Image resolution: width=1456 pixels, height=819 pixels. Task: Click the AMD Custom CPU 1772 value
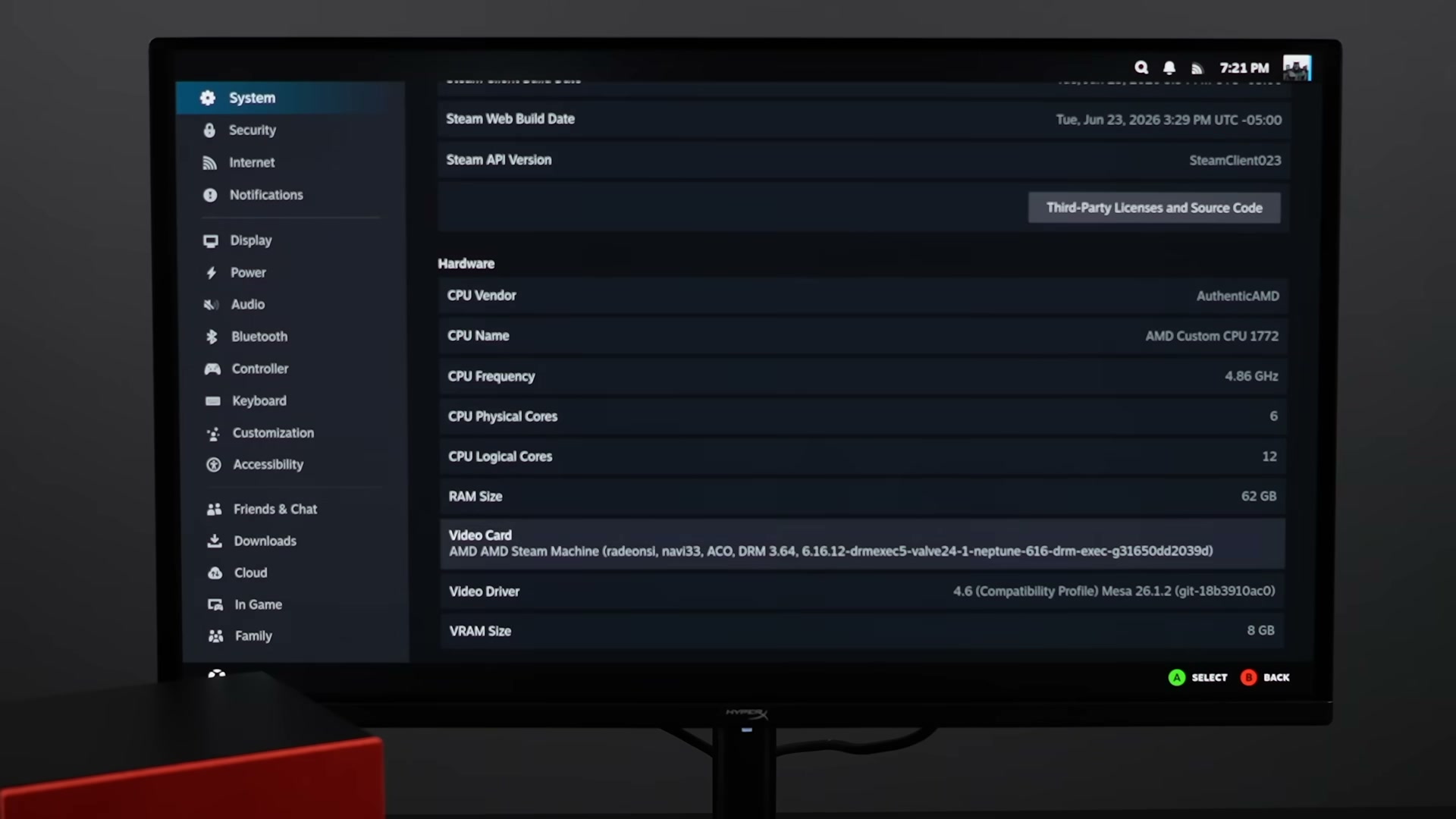pyautogui.click(x=1212, y=336)
